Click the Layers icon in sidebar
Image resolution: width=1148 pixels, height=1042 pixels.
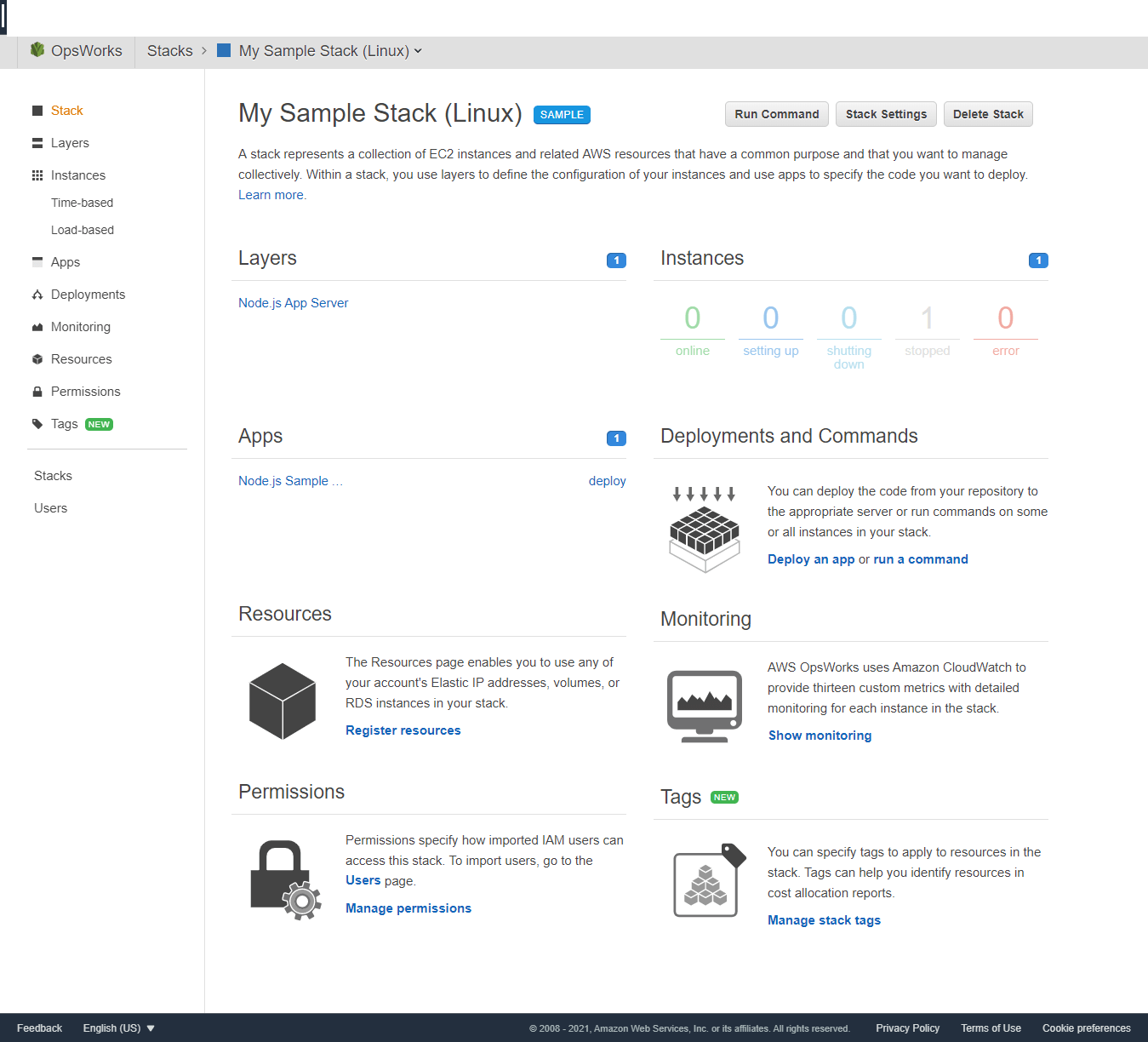tap(37, 143)
